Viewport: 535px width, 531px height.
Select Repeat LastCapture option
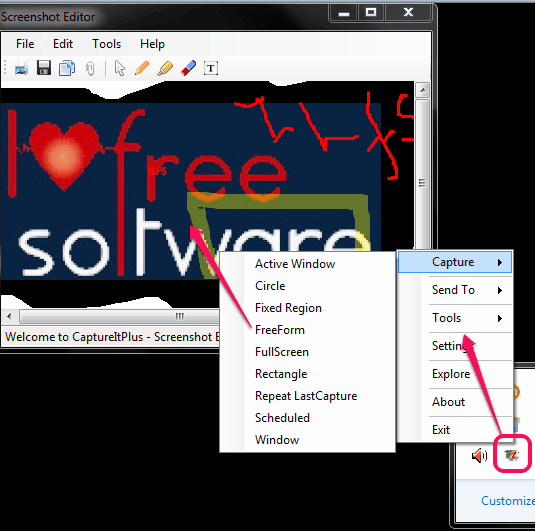[x=307, y=396]
